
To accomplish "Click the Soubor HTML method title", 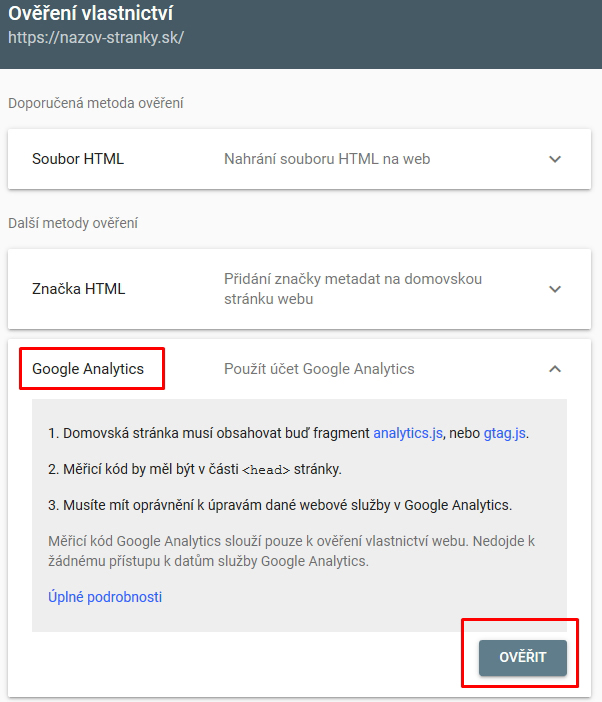I will click(x=78, y=159).
